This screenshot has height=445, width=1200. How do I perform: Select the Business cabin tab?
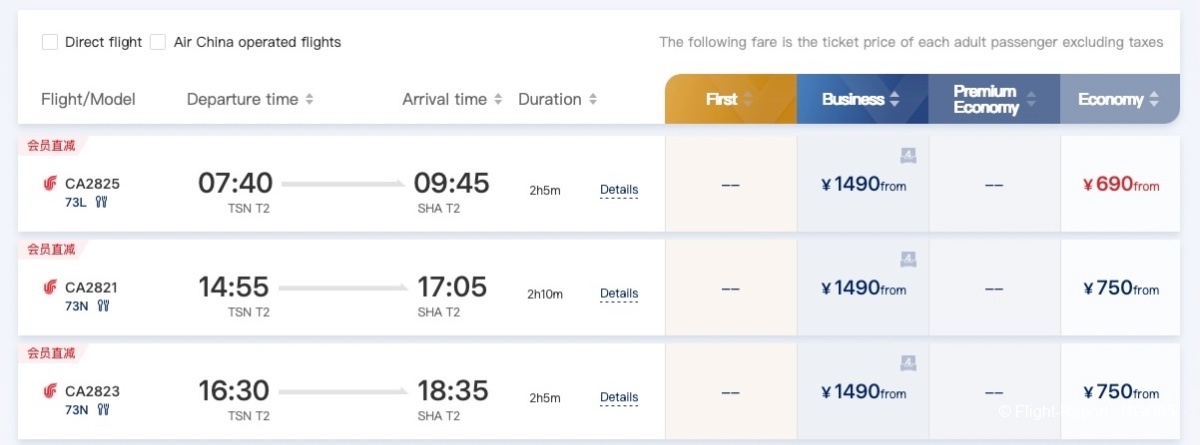click(861, 99)
